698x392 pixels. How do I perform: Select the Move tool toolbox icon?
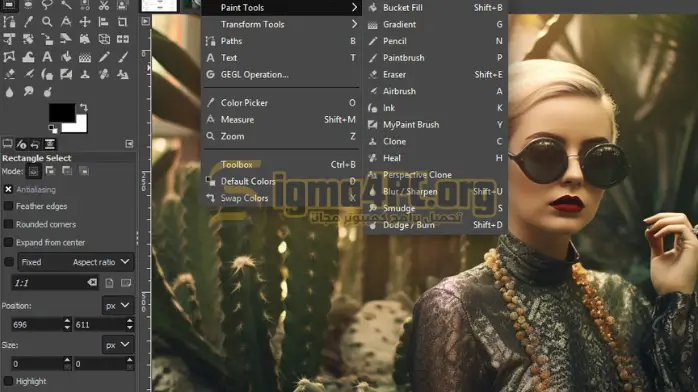pyautogui.click(x=85, y=22)
